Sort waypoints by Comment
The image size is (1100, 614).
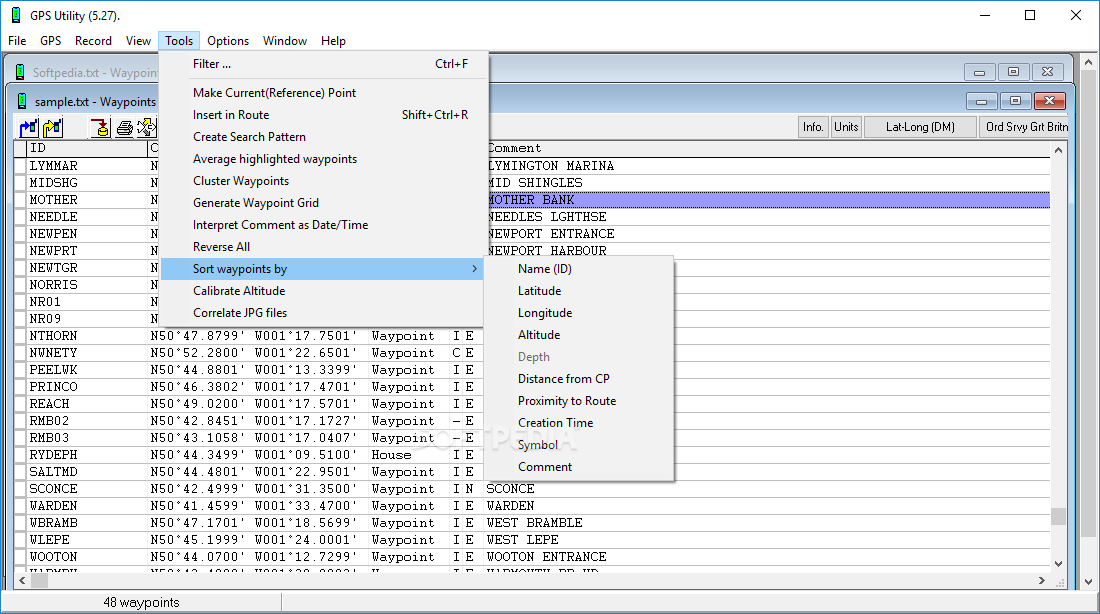tap(579, 467)
